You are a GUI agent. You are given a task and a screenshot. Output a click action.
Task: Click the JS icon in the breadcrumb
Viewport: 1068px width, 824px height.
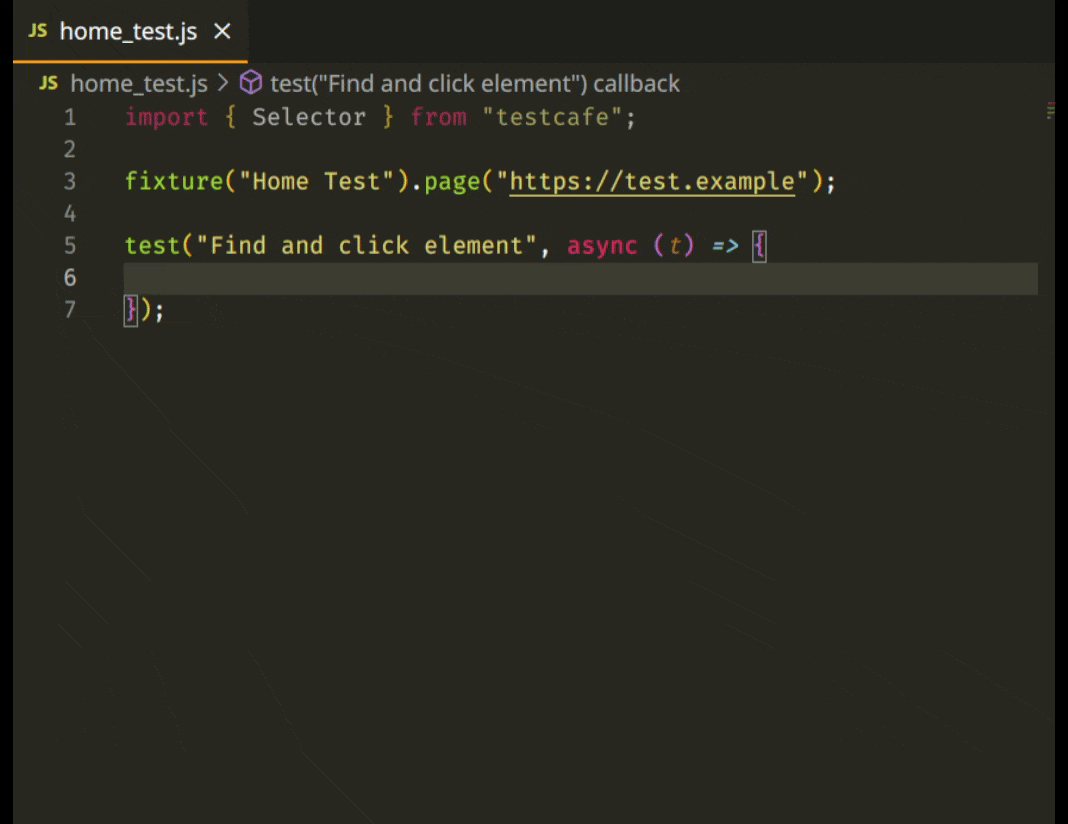(x=48, y=83)
